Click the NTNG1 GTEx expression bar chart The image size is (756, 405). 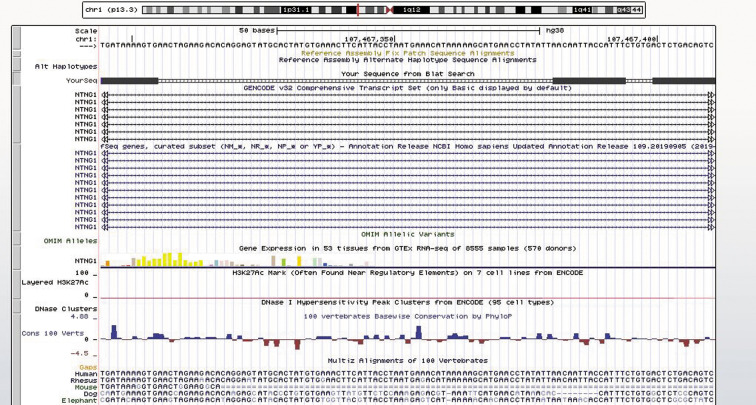click(x=236, y=260)
